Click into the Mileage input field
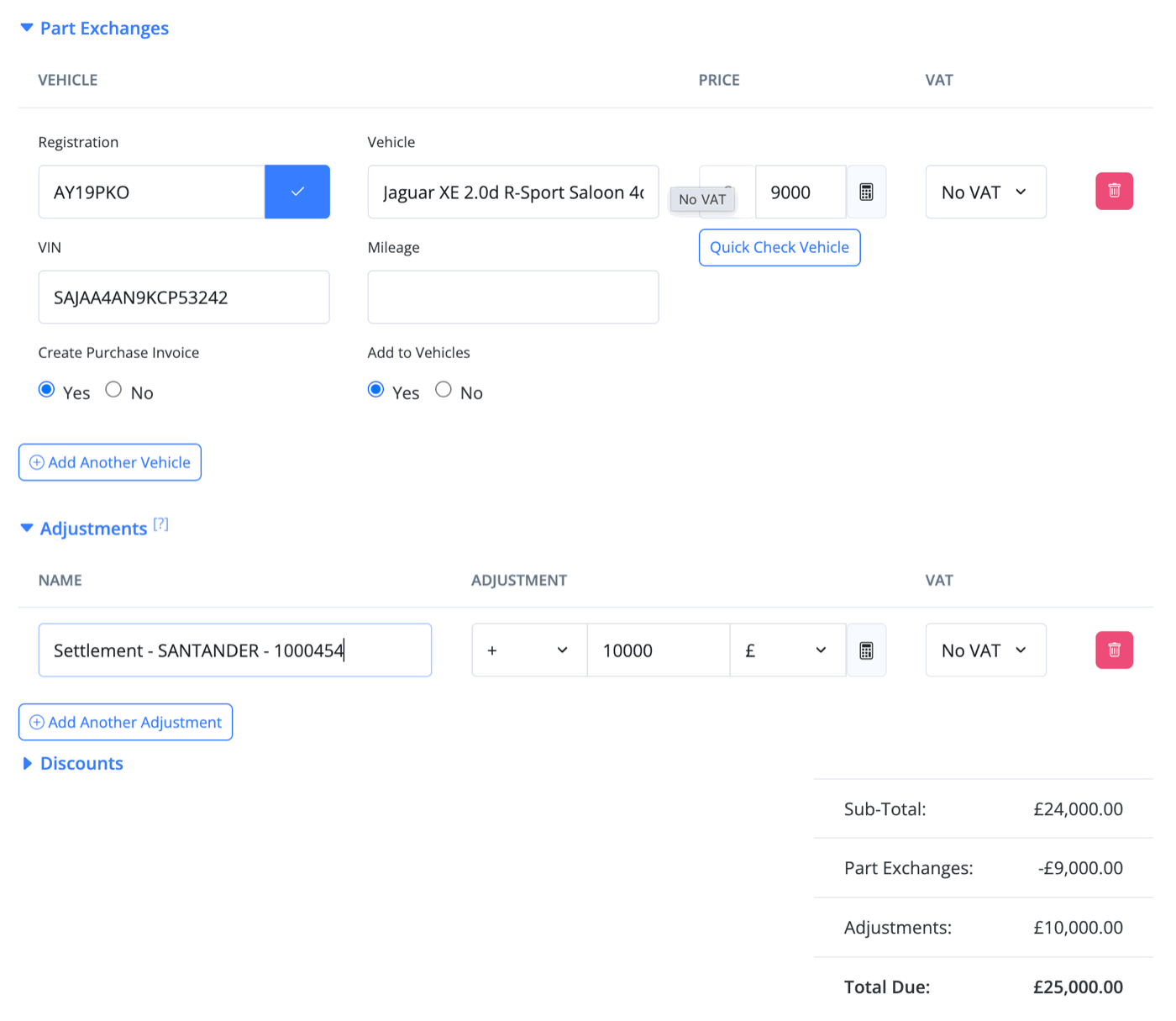The height and width of the screenshot is (1021, 1176). click(x=512, y=297)
